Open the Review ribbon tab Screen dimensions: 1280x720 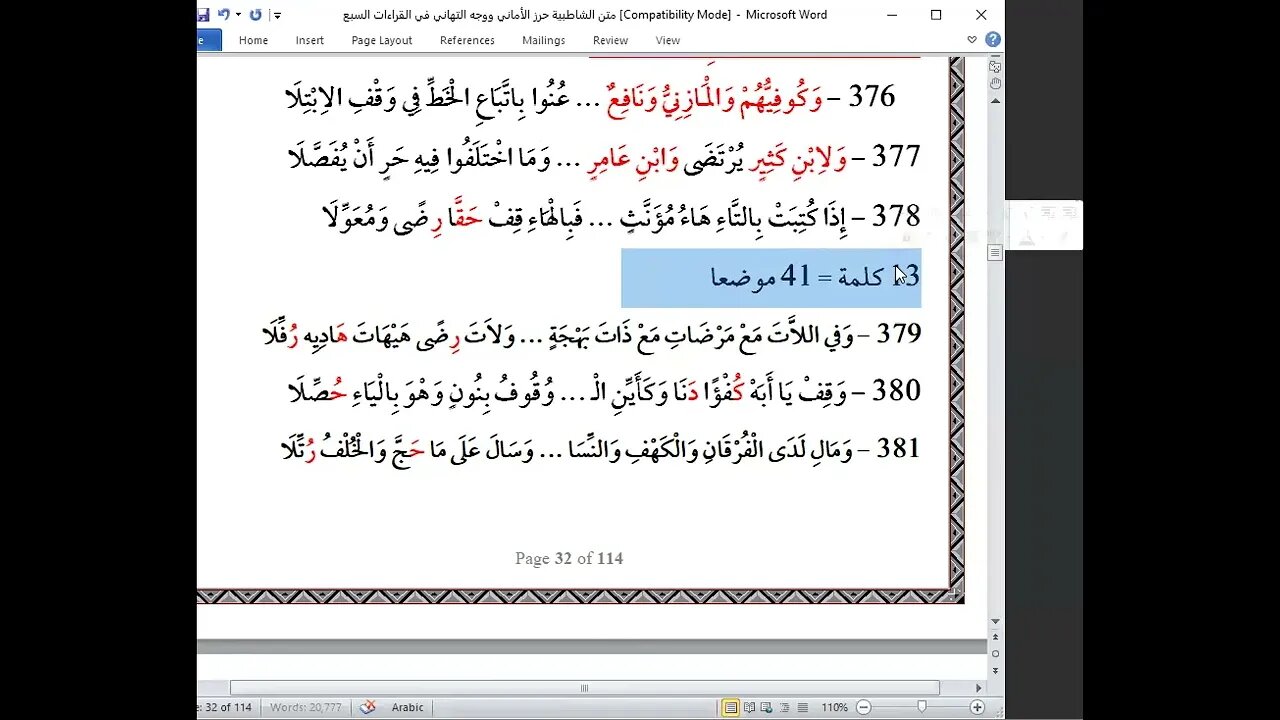(x=610, y=40)
